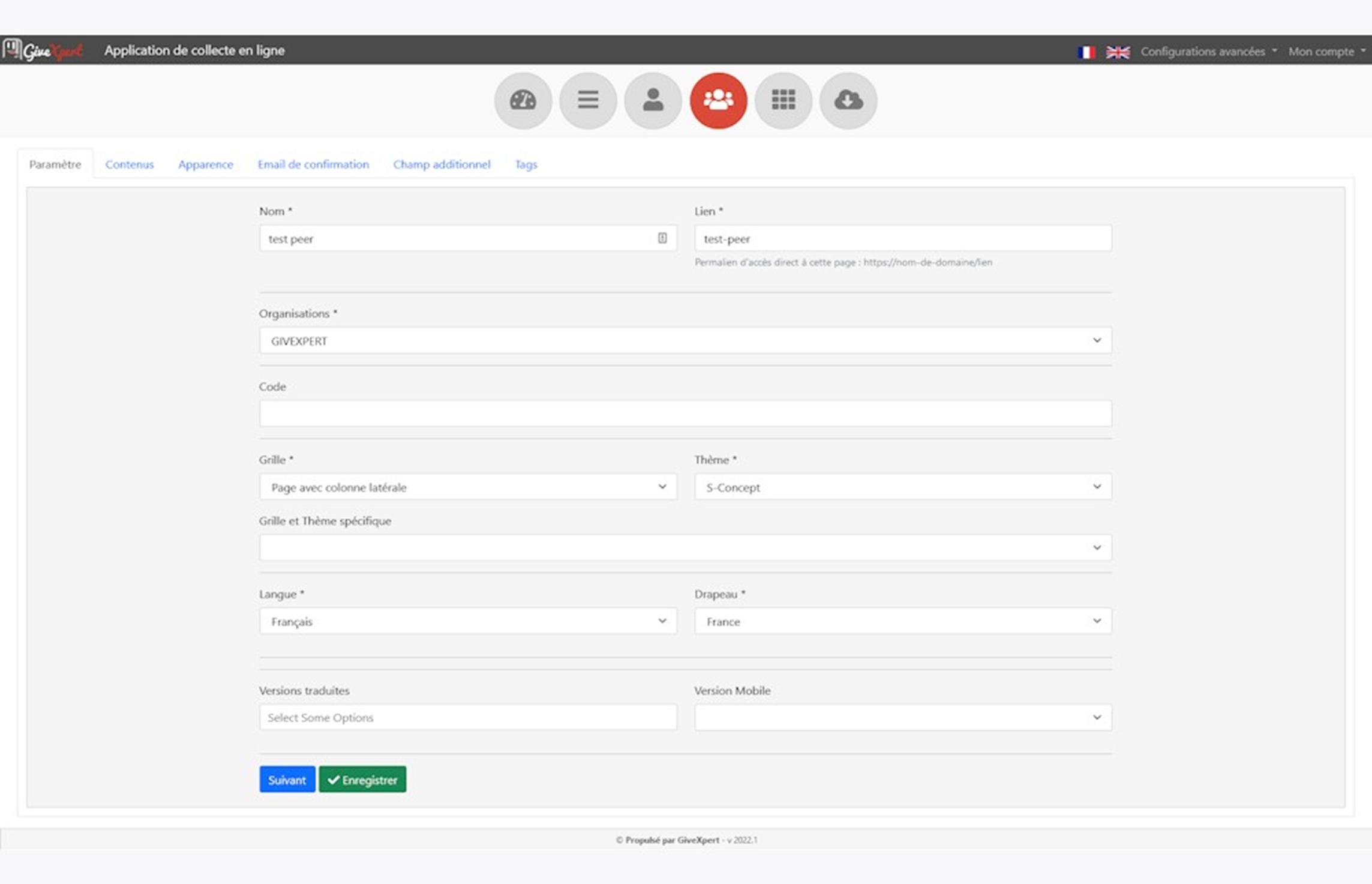Screen dimensions: 1372x884
Task: Open the single user round icon
Action: point(653,100)
